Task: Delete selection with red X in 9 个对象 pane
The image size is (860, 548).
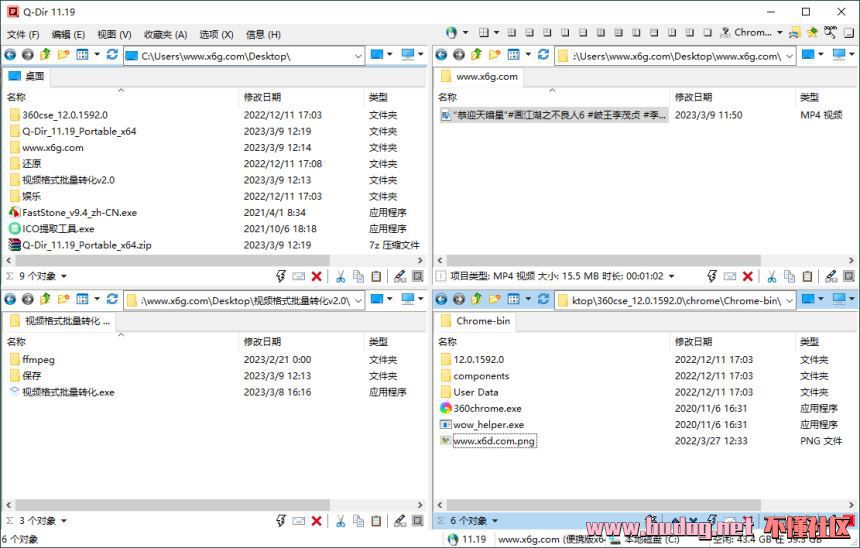Action: [x=316, y=276]
